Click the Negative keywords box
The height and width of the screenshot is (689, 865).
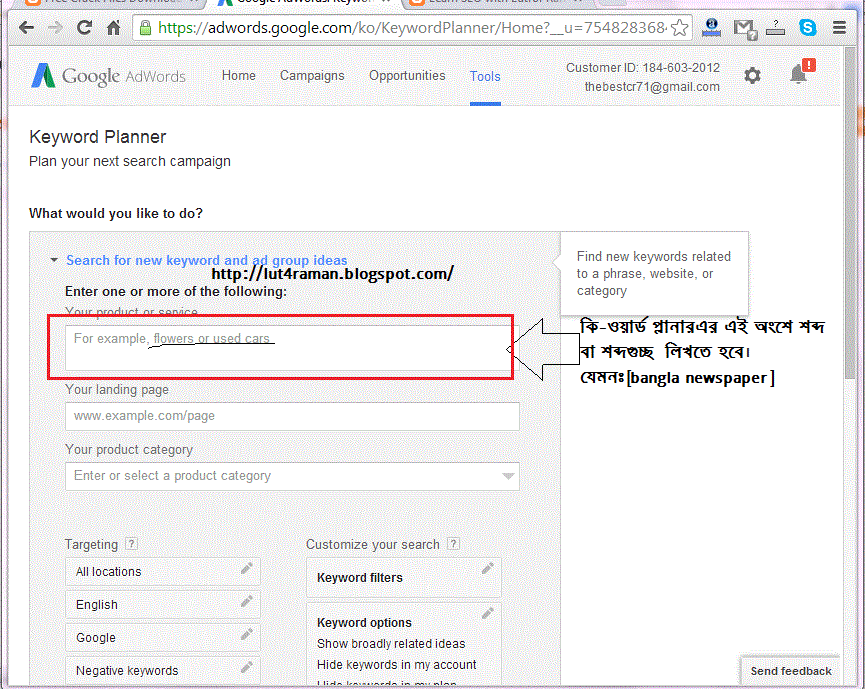point(163,670)
